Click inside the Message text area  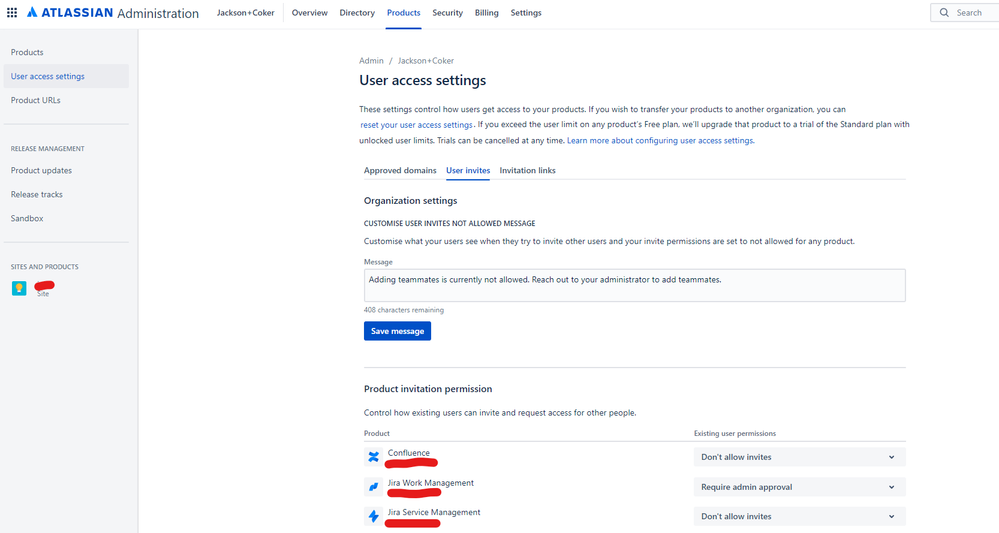pyautogui.click(x=635, y=285)
